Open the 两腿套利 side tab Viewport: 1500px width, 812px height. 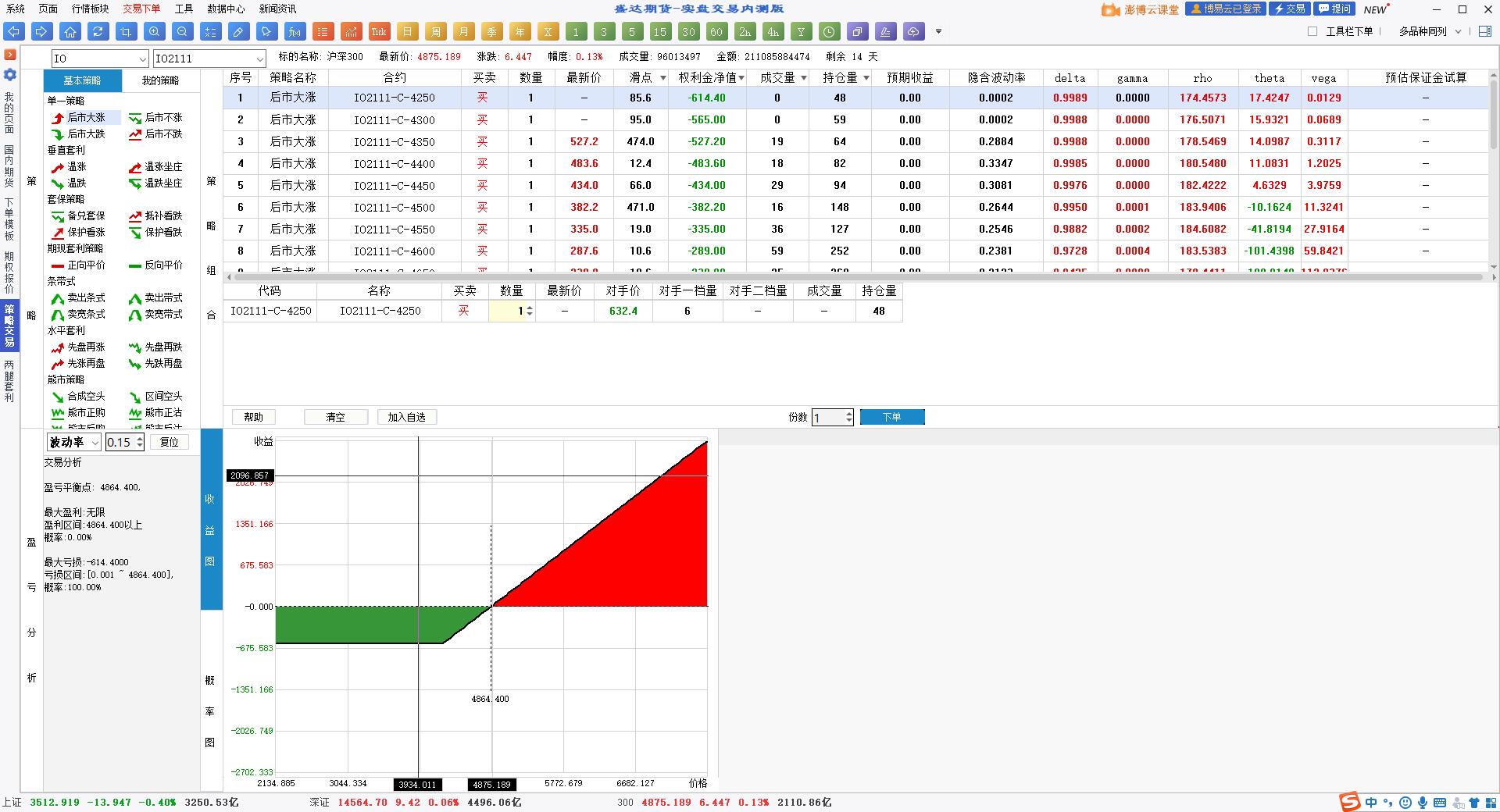point(9,381)
